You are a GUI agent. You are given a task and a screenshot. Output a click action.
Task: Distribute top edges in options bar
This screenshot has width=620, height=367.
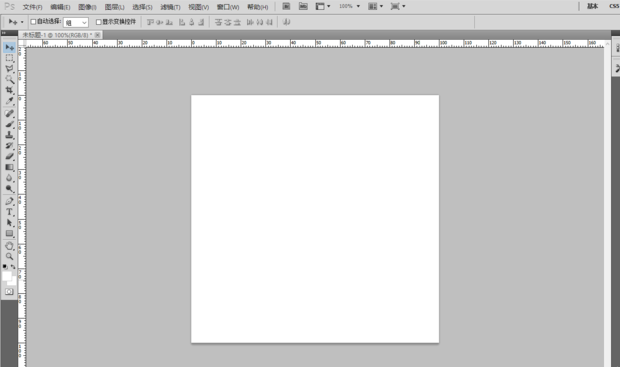point(218,22)
